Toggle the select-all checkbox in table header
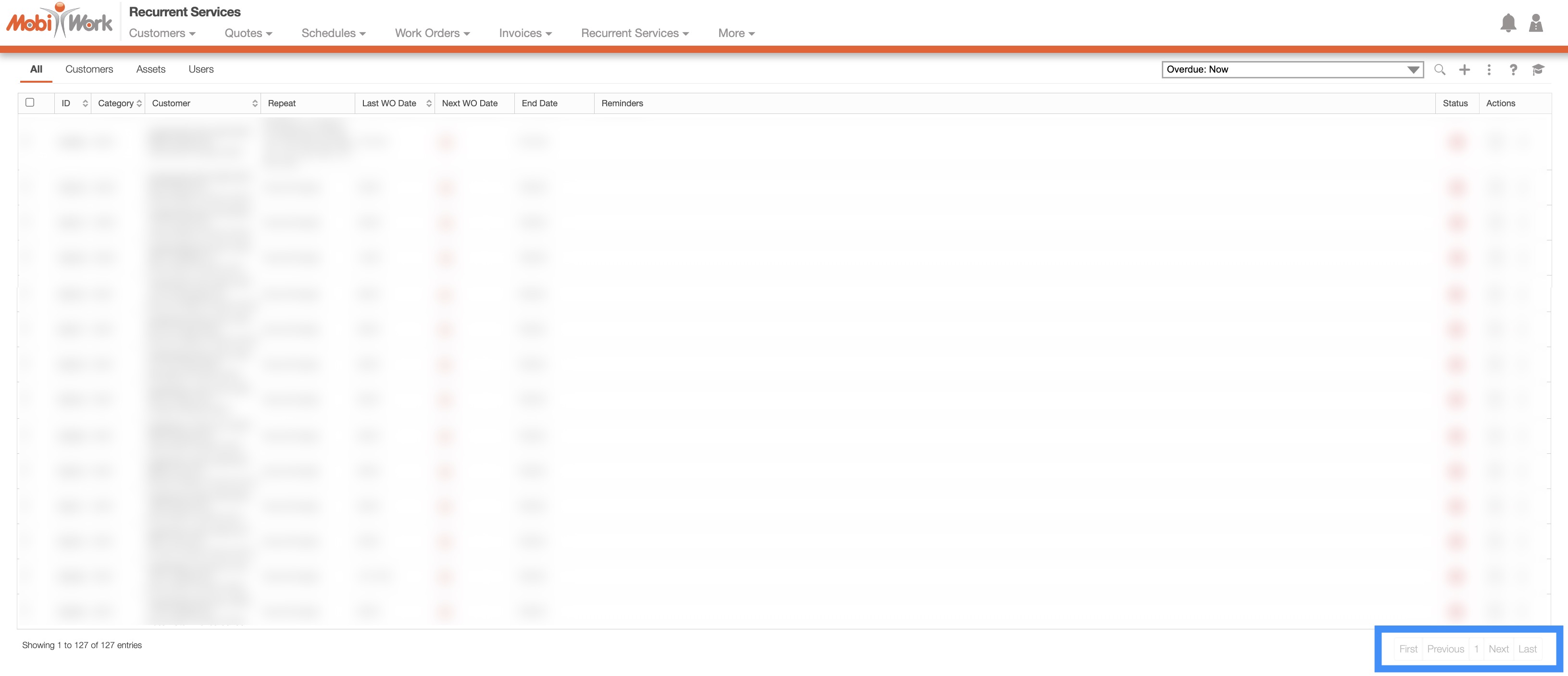This screenshot has width=1568, height=676. coord(30,102)
